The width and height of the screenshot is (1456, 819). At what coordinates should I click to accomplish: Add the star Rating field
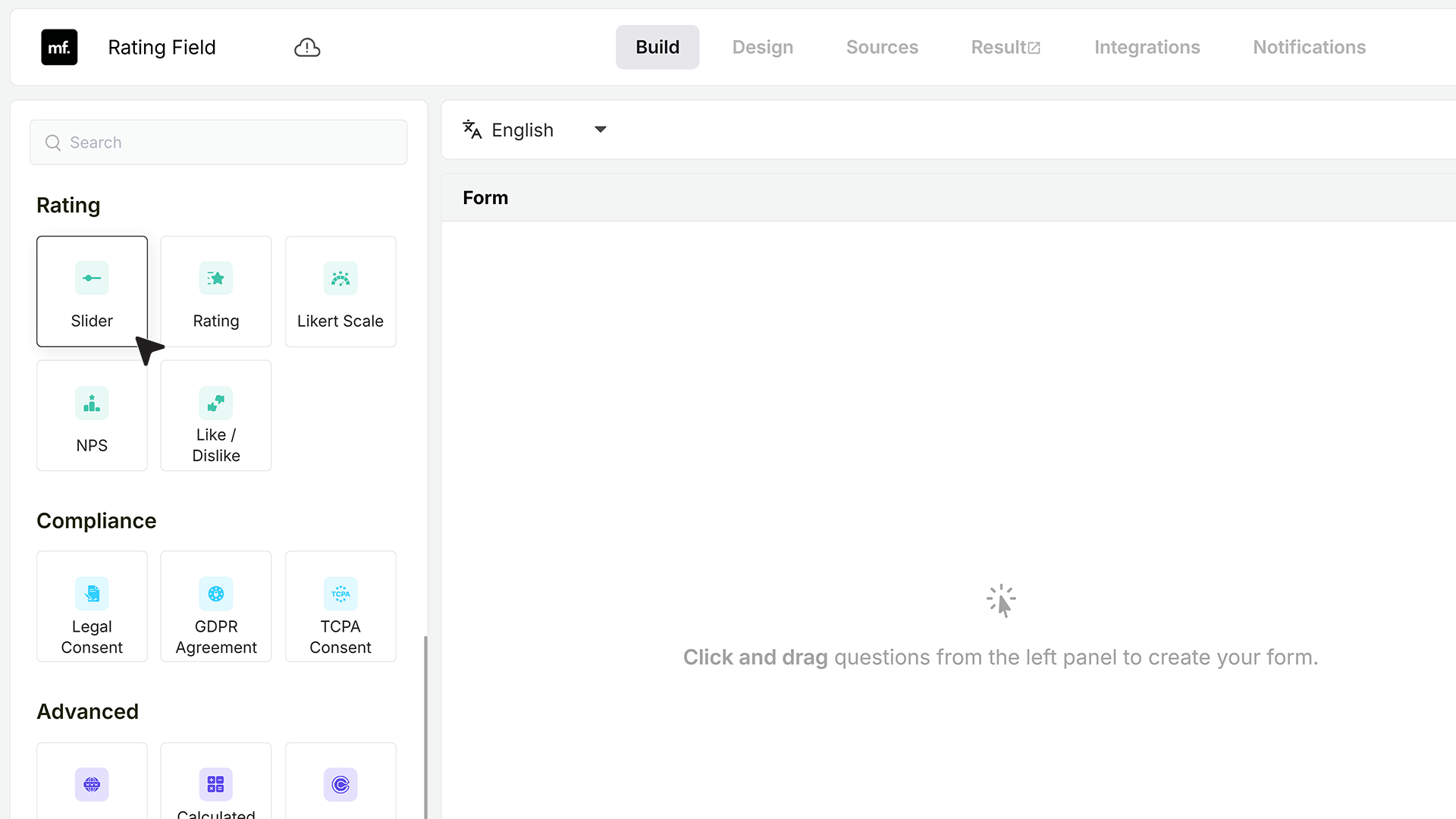click(216, 291)
